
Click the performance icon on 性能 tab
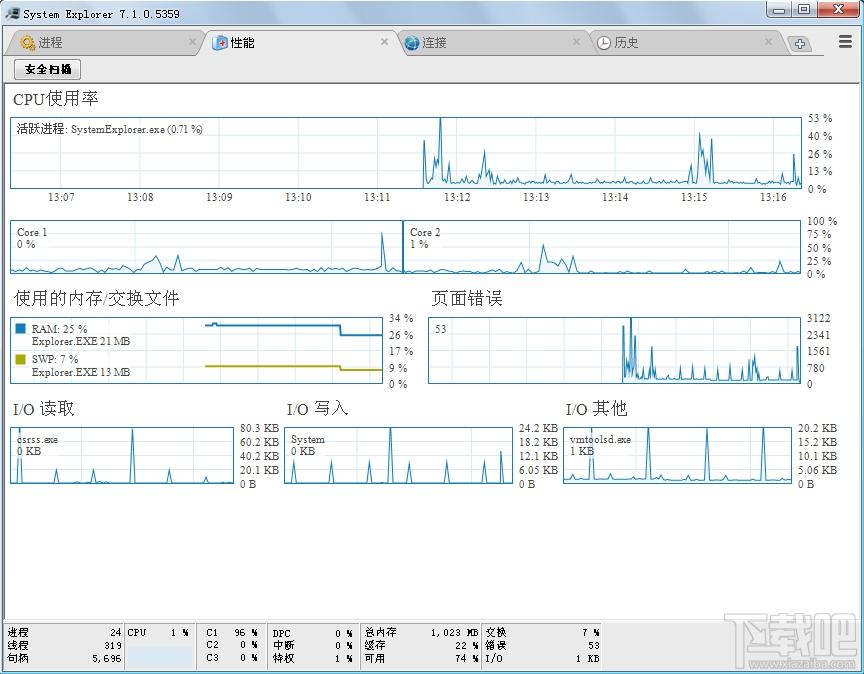coord(220,42)
